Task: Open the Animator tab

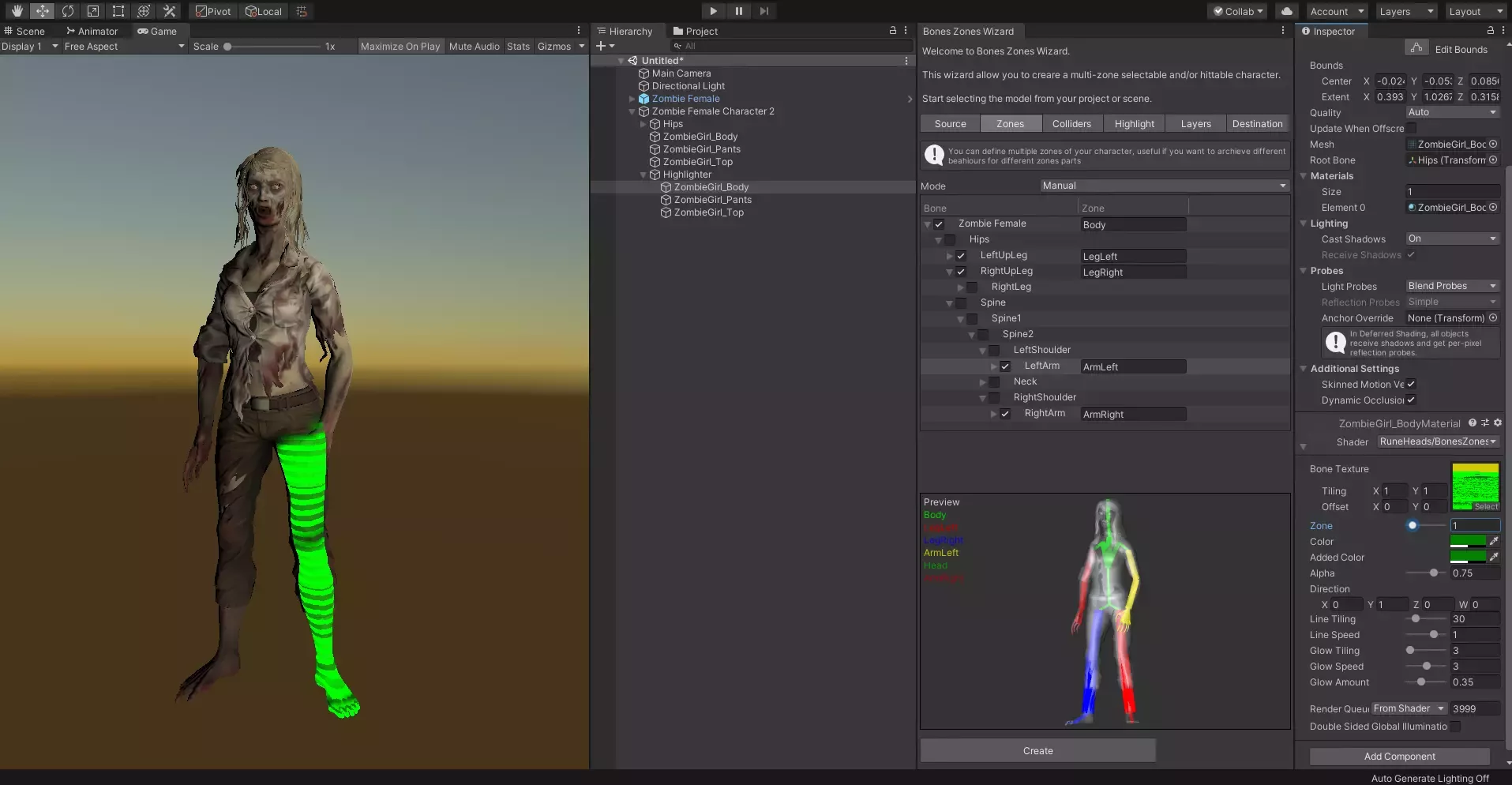Action: point(92,32)
